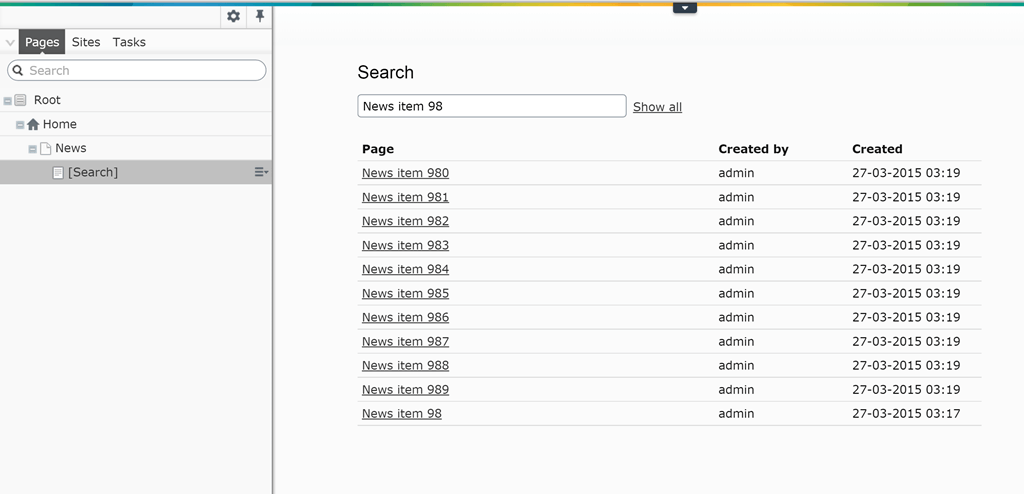Click the News page document icon
The image size is (1024, 494).
coord(45,148)
